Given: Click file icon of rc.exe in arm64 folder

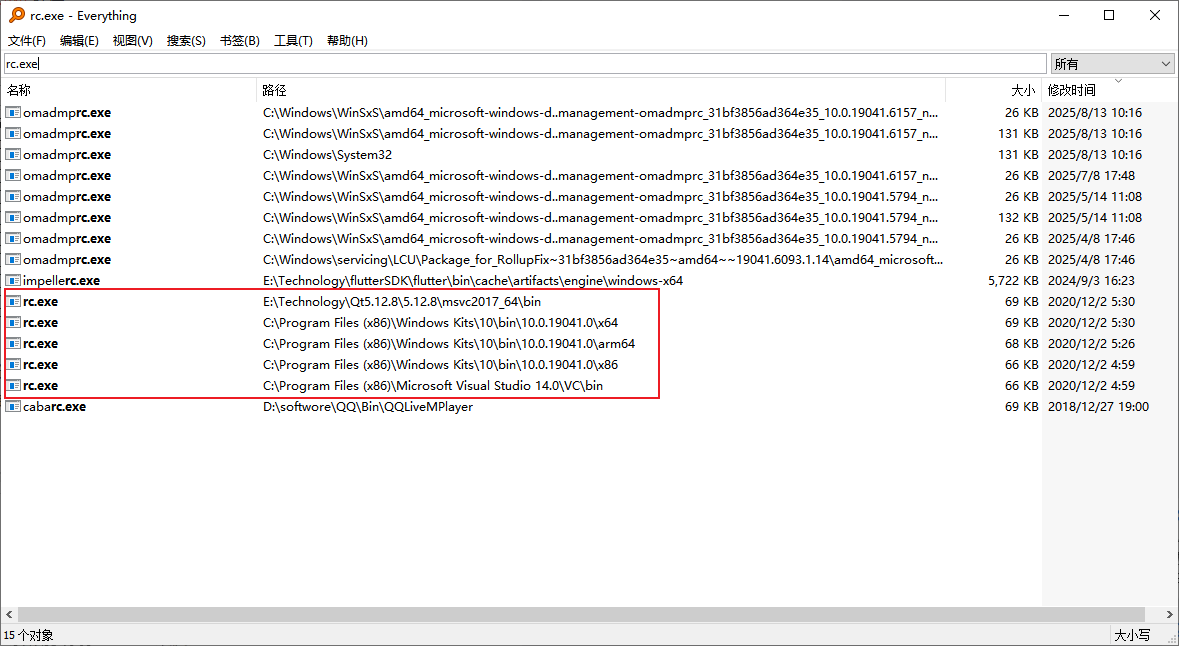Looking at the screenshot, I should (x=13, y=344).
